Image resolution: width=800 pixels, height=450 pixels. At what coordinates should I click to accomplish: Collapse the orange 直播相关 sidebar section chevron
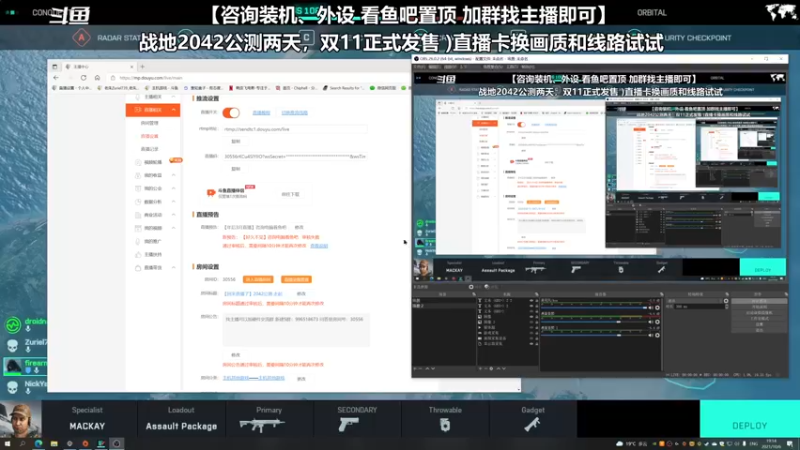click(173, 110)
